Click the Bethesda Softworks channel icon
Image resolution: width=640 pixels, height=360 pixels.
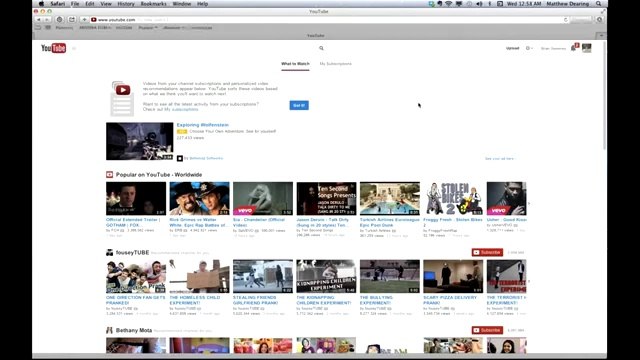pyautogui.click(x=180, y=158)
